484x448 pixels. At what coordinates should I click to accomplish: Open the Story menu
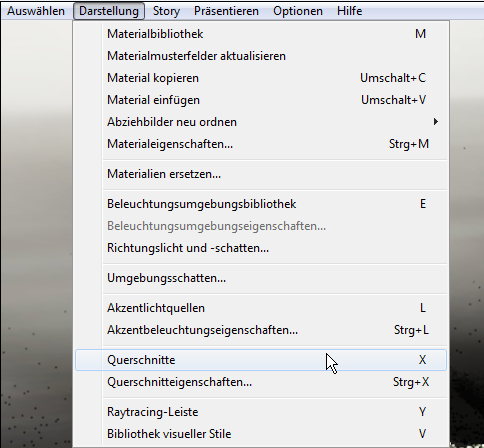(166, 11)
